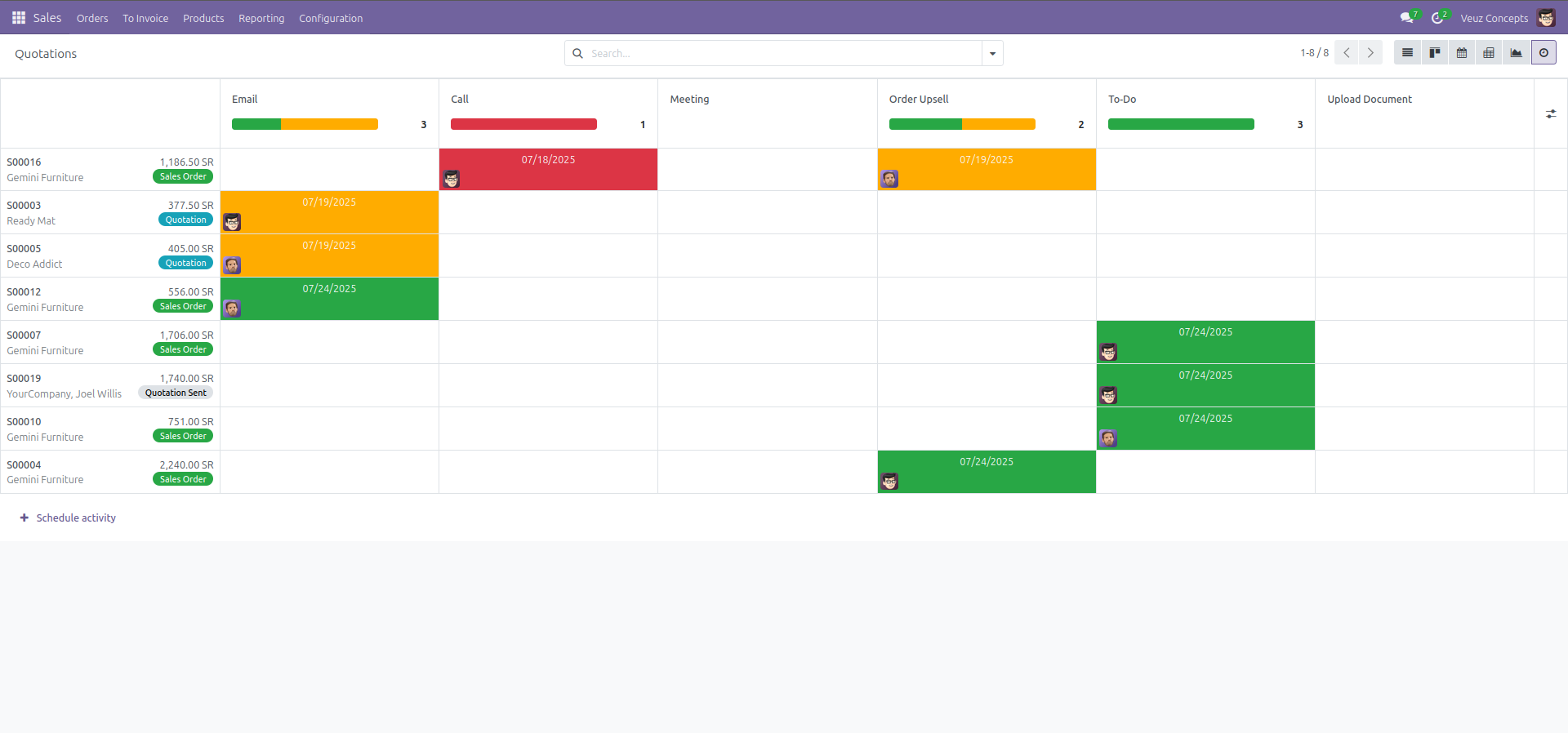Select the activity view toggle button
This screenshot has width=1568, height=733.
click(1543, 53)
